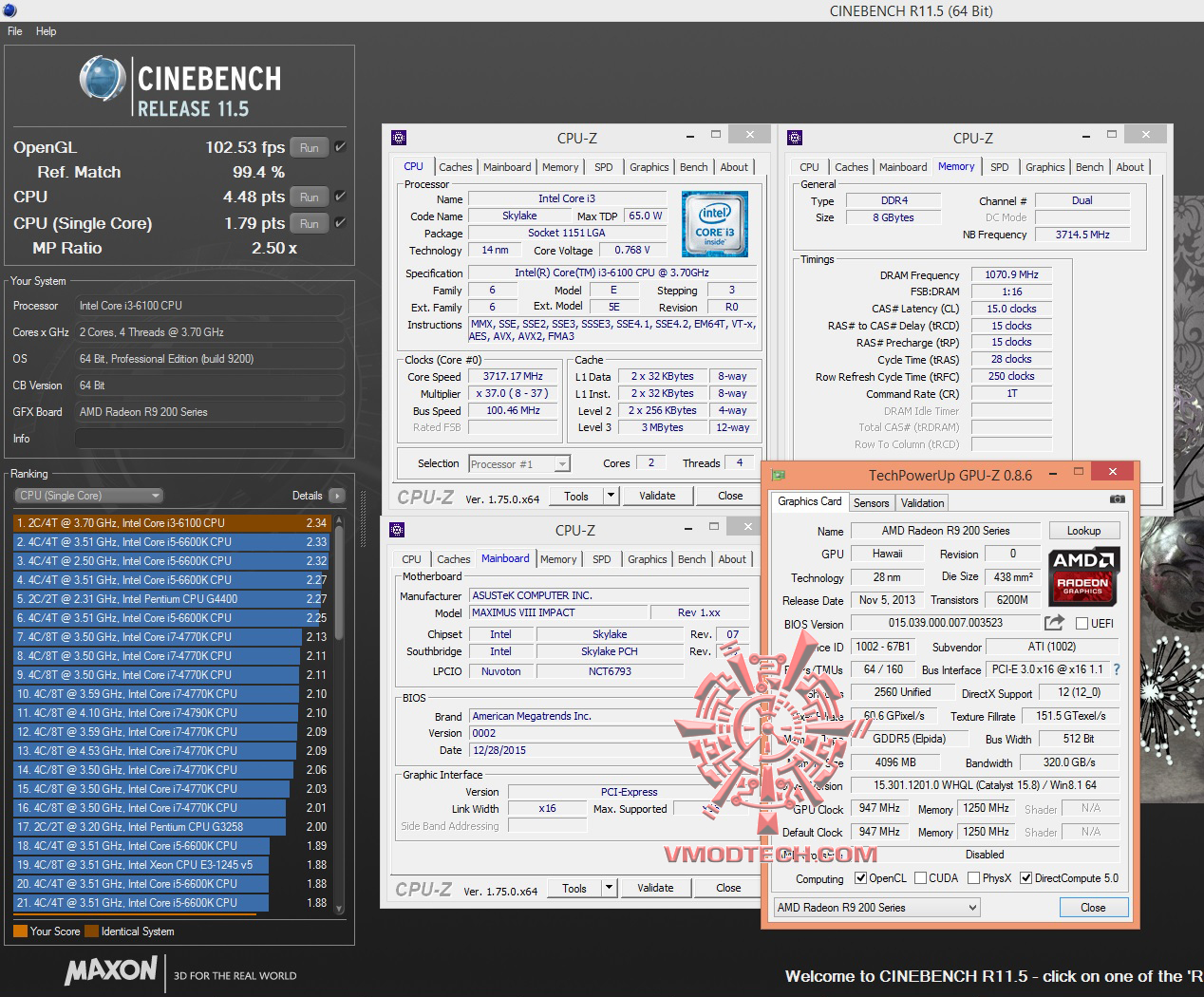Select ranking entry 5 Pentium G4400

point(172,599)
